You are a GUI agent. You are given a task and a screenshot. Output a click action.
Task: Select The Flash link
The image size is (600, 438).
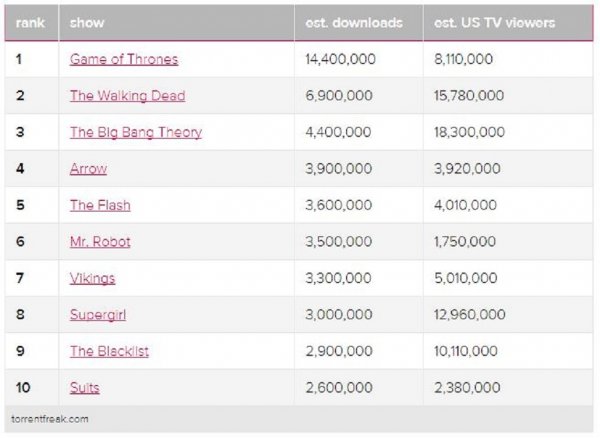(100, 205)
